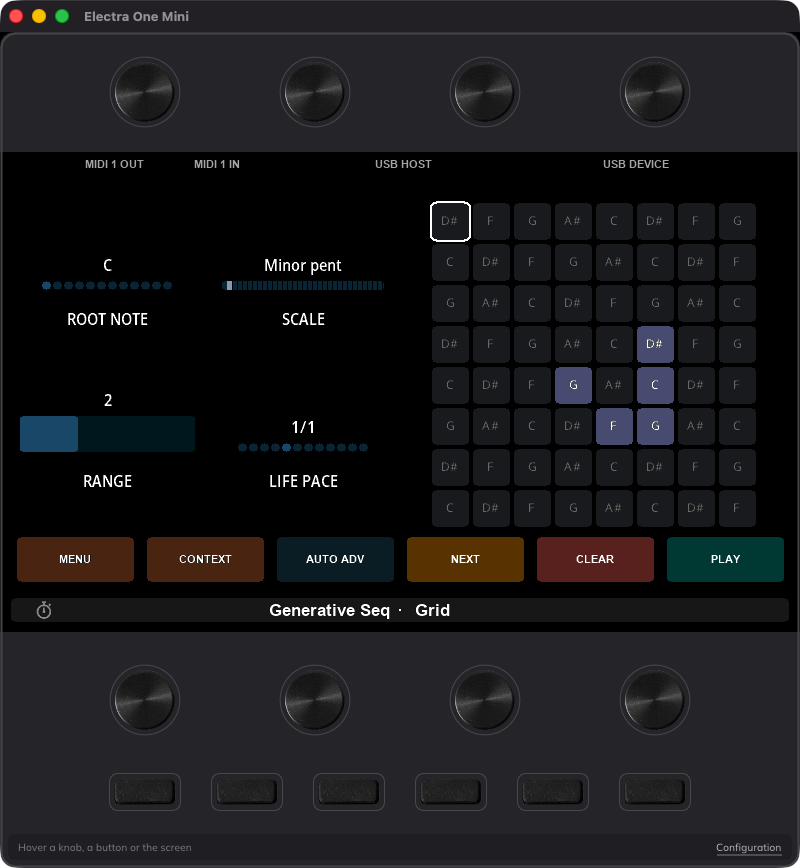Click the third knob in the bottom row
Viewport: 800px width, 868px height.
coord(484,700)
